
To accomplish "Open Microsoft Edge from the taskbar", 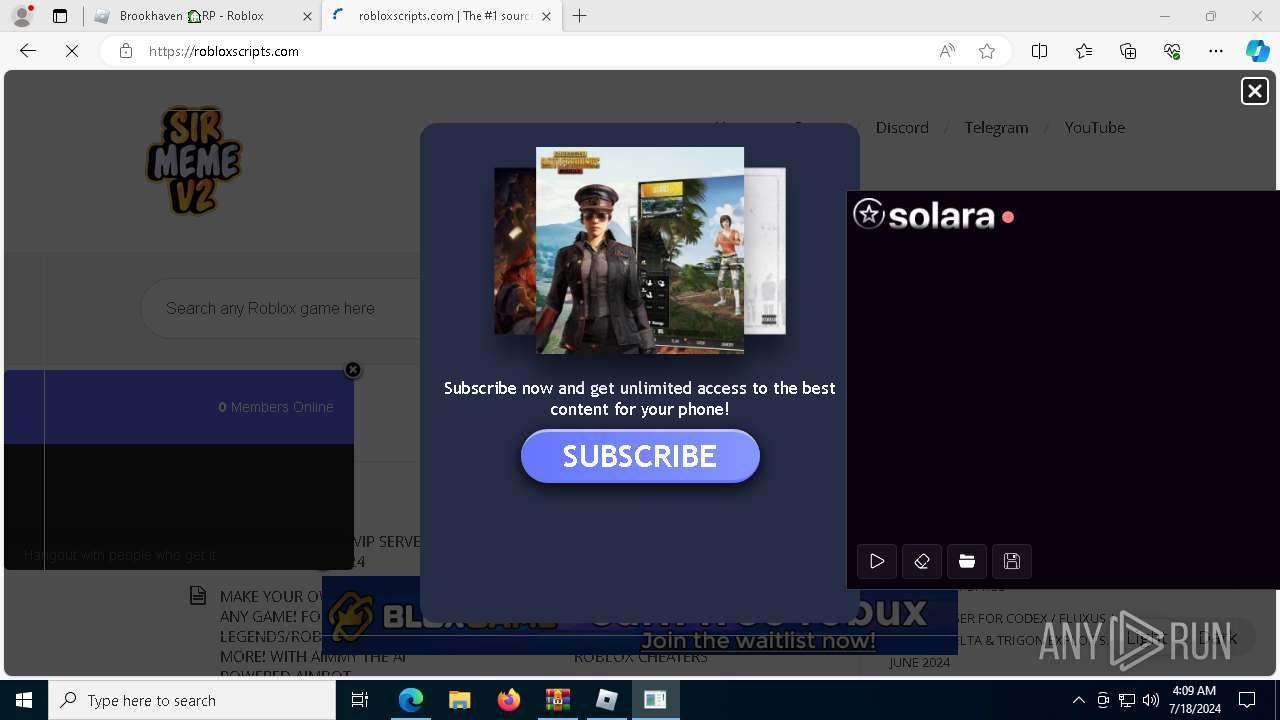I will coord(411,700).
